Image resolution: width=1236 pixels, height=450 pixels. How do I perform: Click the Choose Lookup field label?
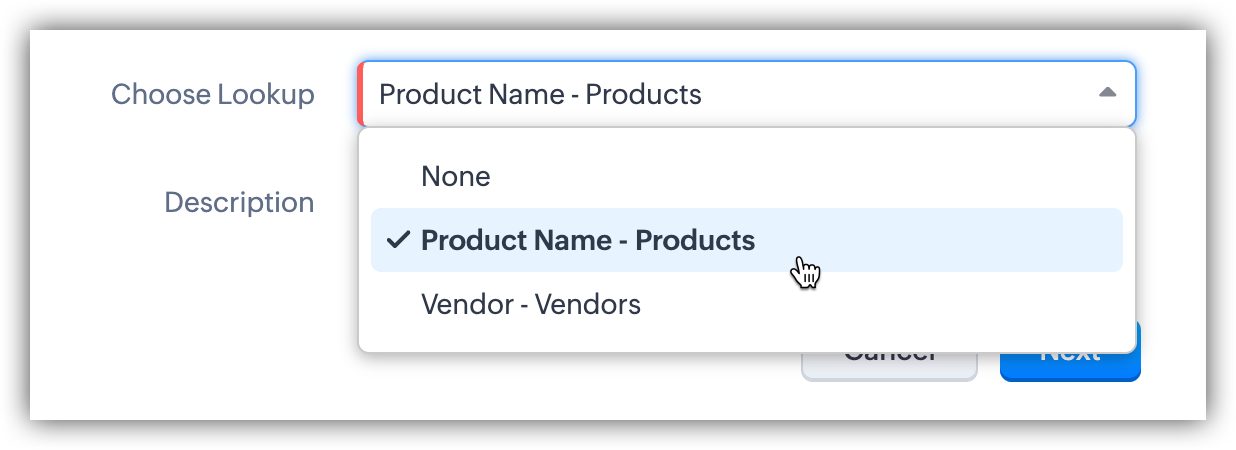point(212,95)
